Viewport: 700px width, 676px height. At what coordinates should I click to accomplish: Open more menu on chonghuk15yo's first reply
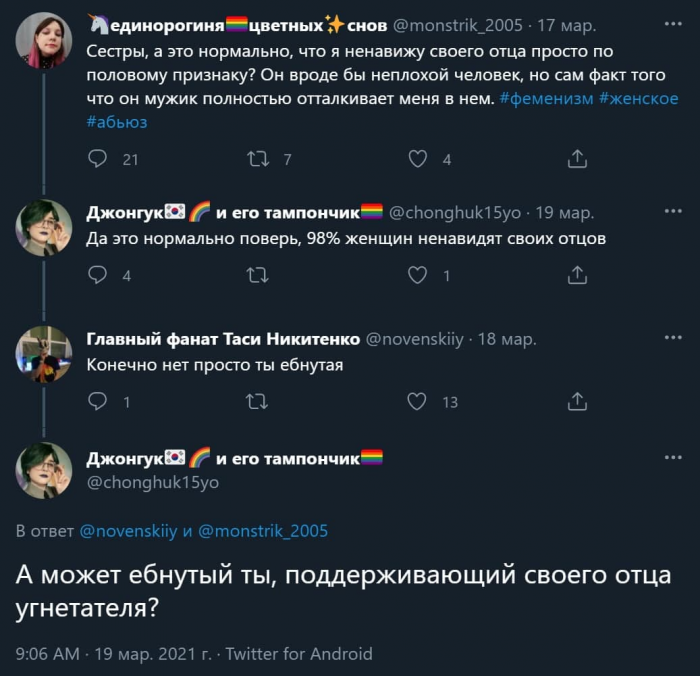click(672, 212)
